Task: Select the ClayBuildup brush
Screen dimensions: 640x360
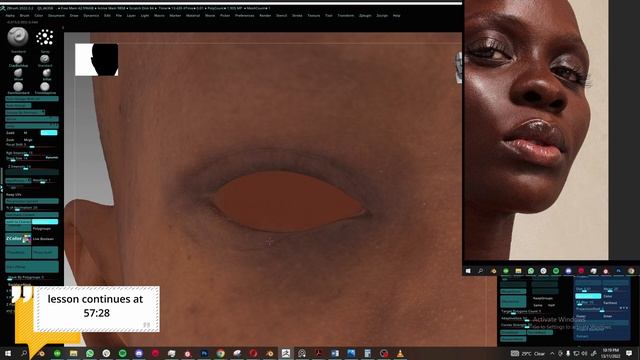Action: click(x=18, y=60)
